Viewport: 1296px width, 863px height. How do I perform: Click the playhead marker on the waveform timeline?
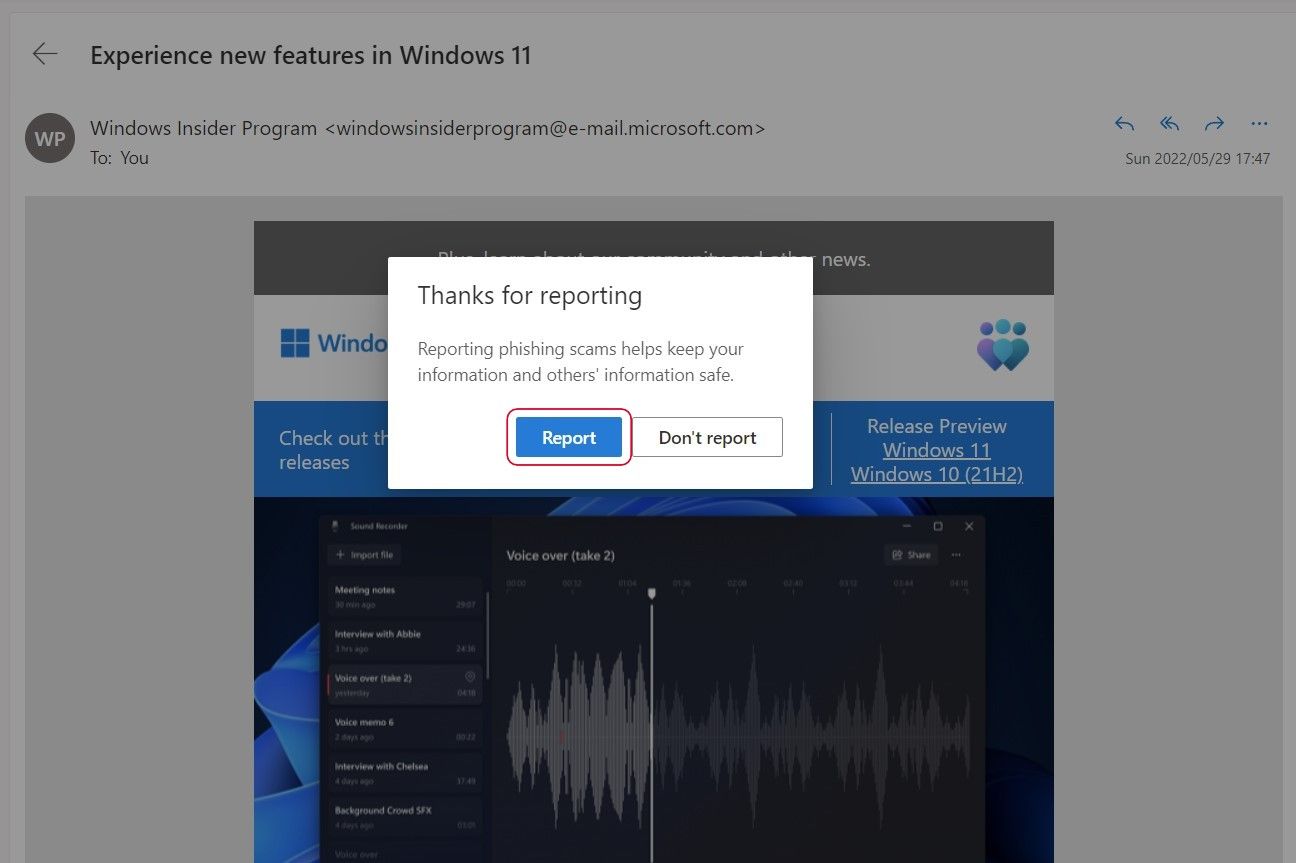coord(652,594)
